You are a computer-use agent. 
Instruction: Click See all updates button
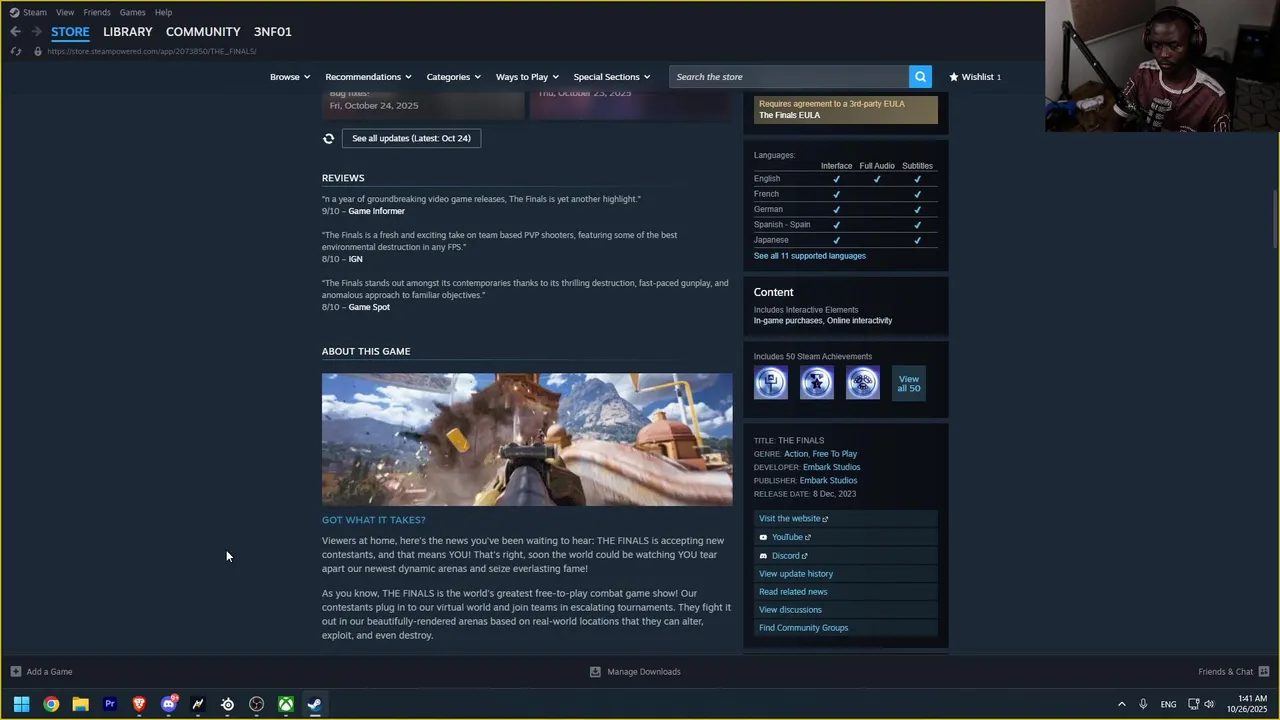(x=411, y=138)
